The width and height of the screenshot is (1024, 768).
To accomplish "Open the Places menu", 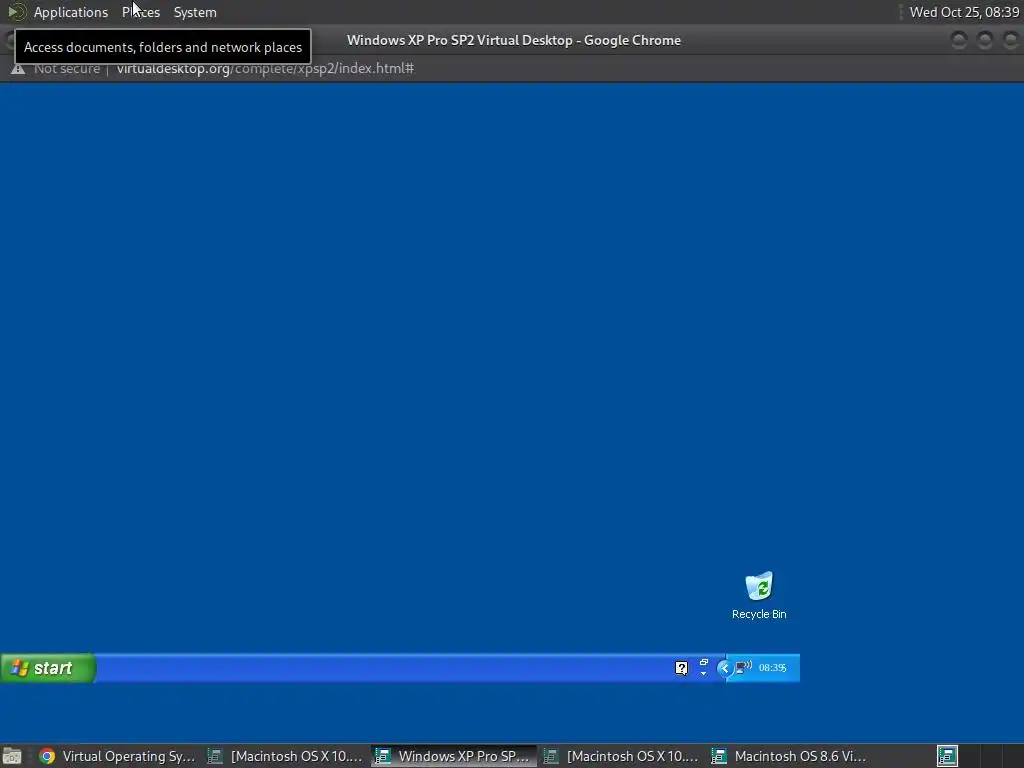I will [x=141, y=12].
